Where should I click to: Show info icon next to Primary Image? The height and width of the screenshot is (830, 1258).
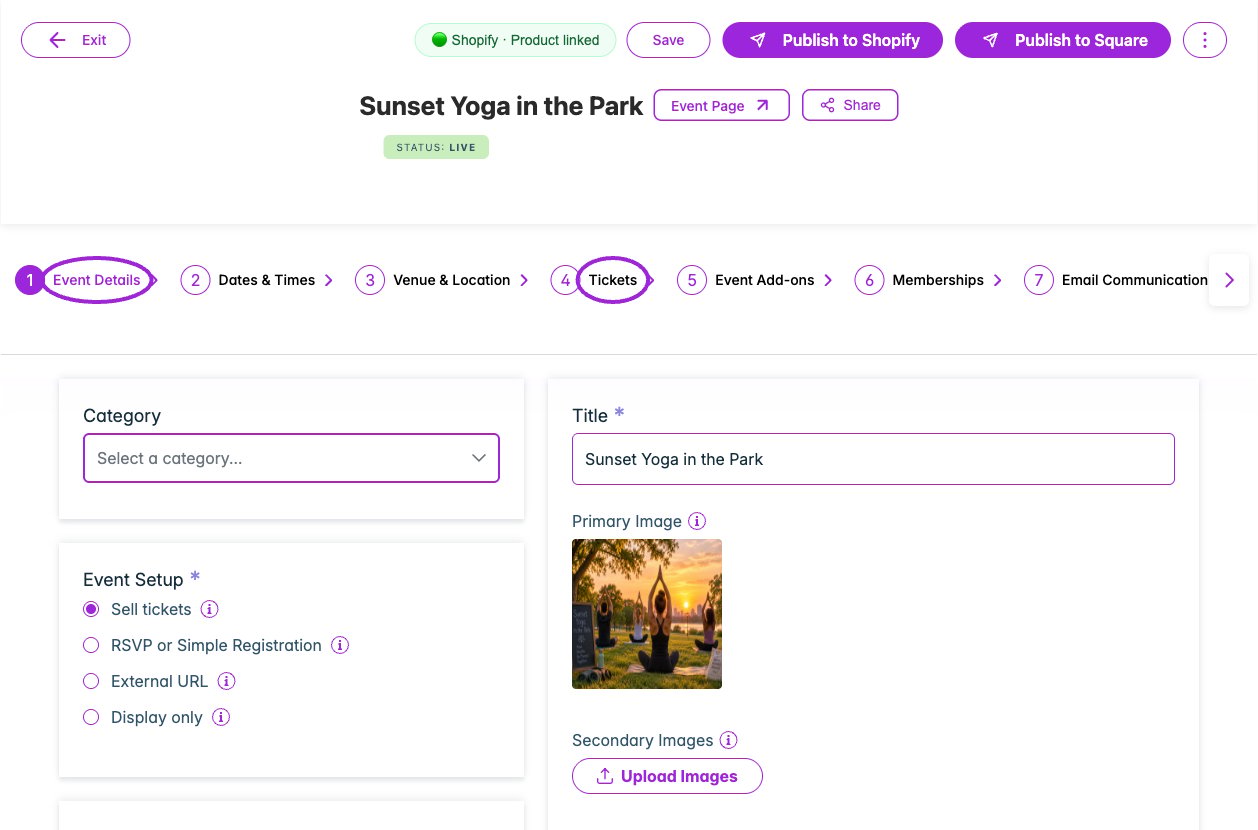[x=697, y=521]
